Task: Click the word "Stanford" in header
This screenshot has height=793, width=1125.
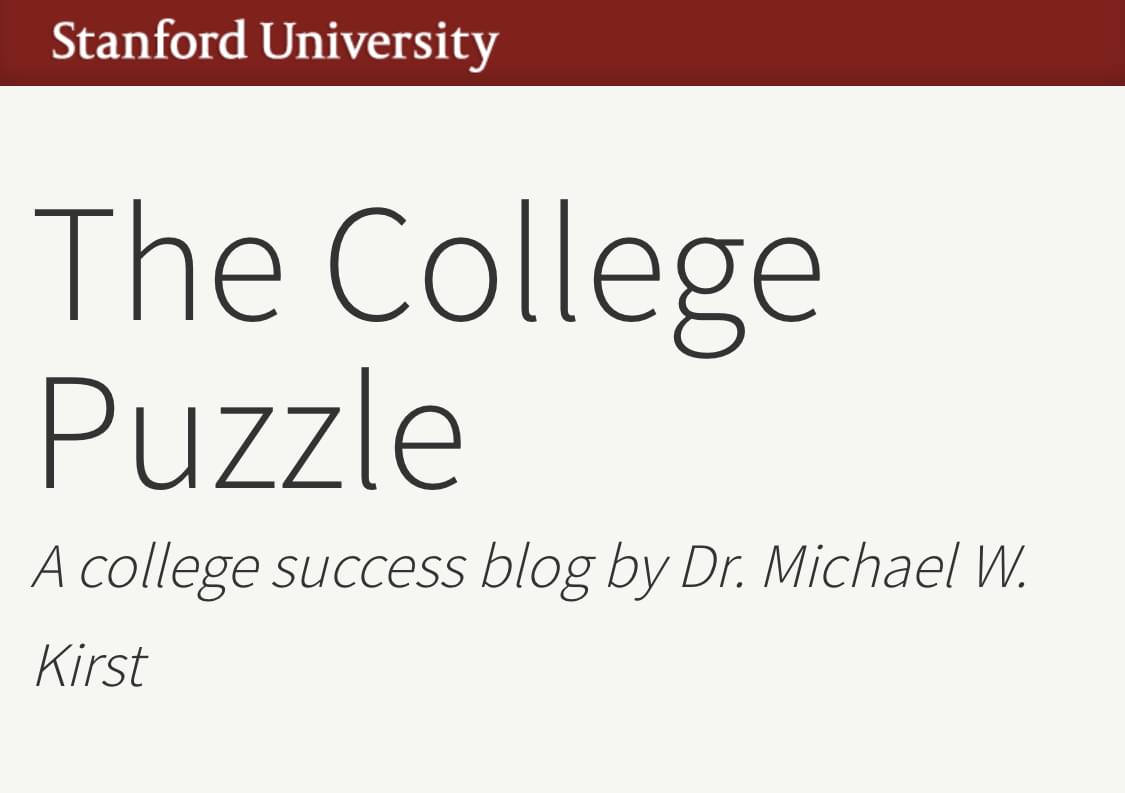Action: pos(150,41)
